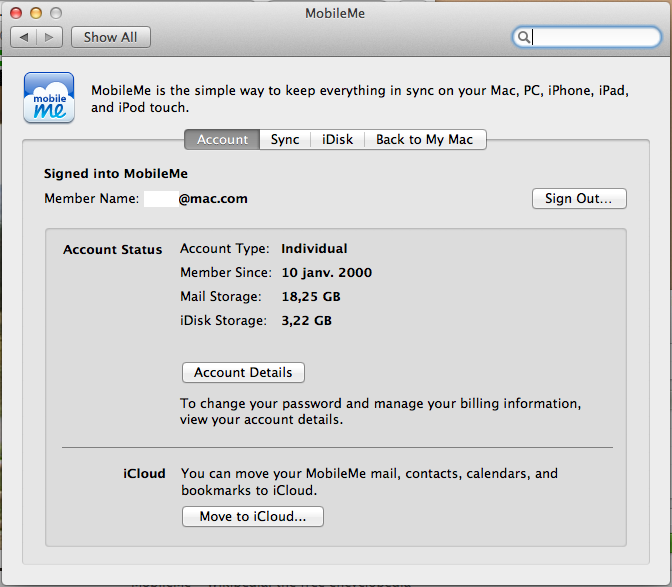Click the Sign Out... button
The height and width of the screenshot is (587, 672).
click(579, 198)
